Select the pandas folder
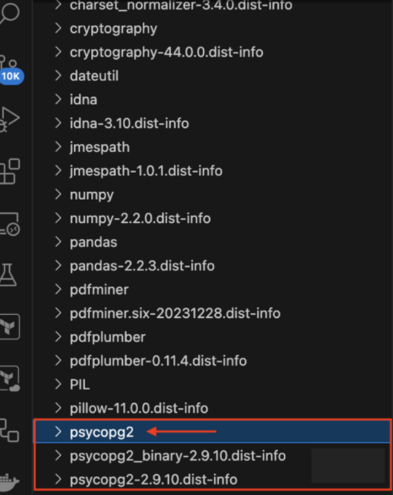The height and width of the screenshot is (495, 393). [213, 242]
